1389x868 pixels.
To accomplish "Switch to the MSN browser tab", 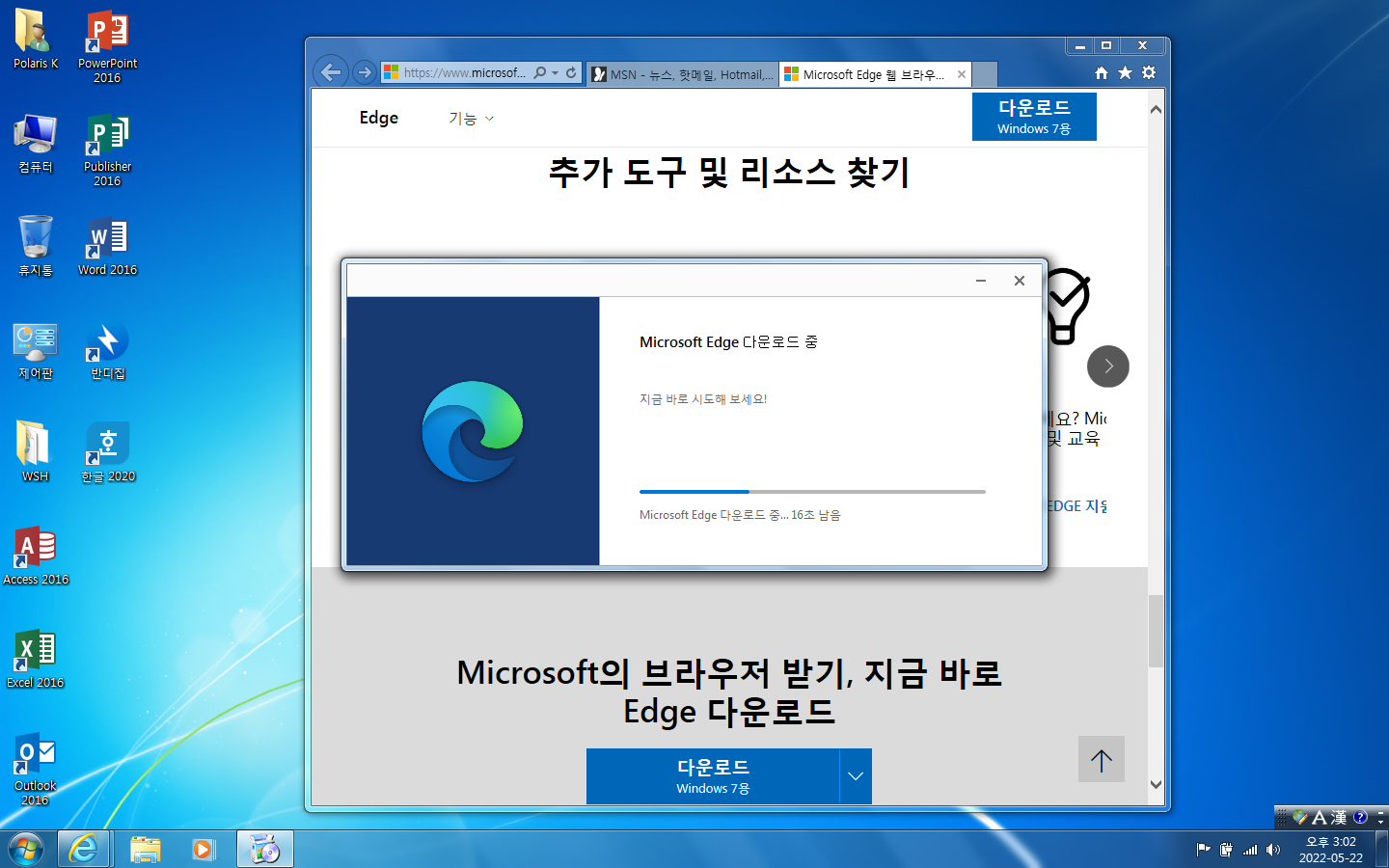I will click(x=682, y=74).
